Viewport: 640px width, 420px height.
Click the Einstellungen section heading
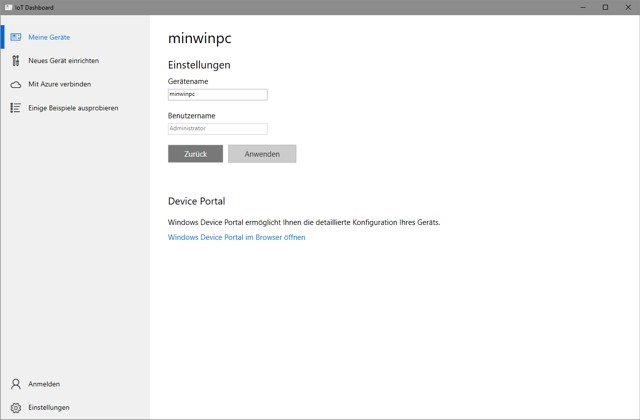pyautogui.click(x=199, y=65)
